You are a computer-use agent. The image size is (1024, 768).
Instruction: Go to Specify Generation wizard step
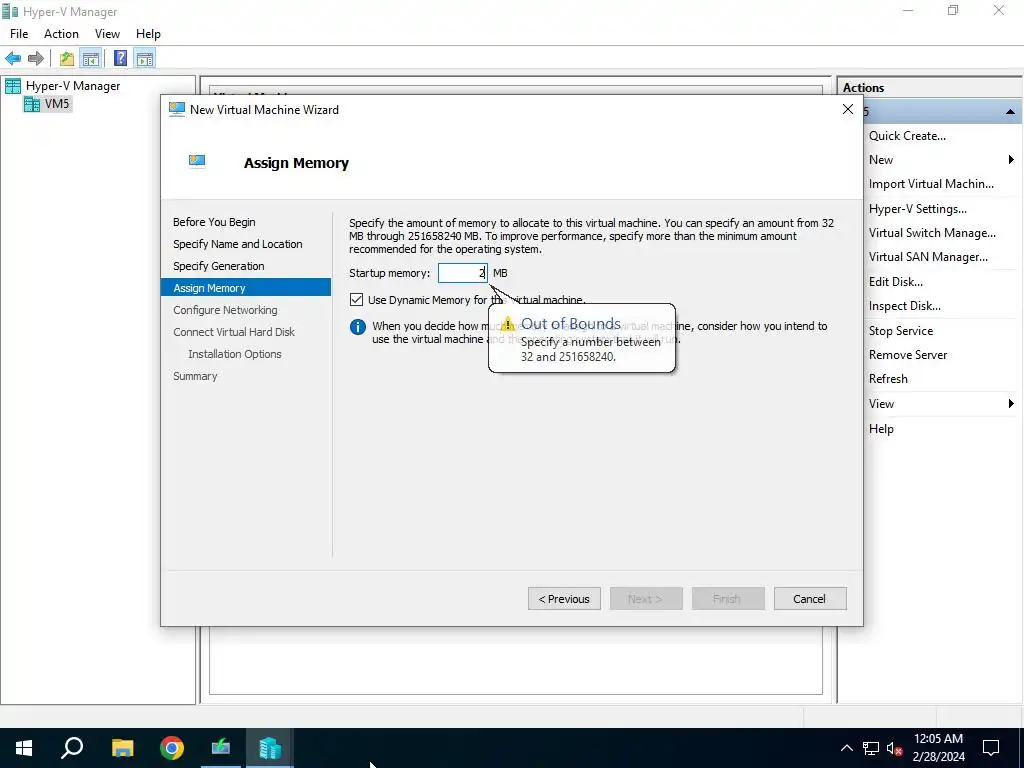pos(219,266)
